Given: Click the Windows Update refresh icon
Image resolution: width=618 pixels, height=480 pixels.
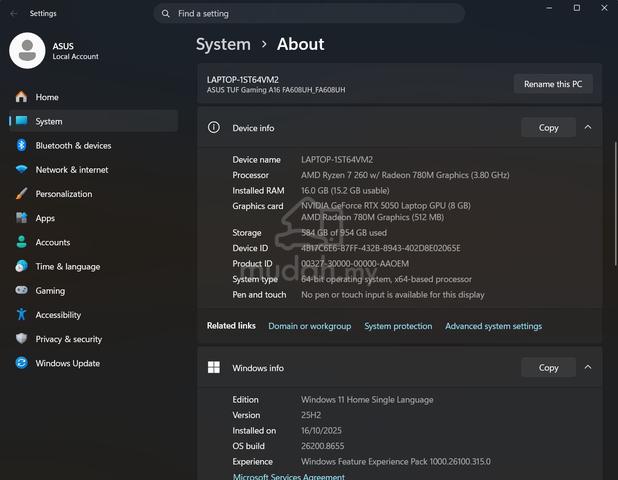Looking at the screenshot, I should (21, 363).
